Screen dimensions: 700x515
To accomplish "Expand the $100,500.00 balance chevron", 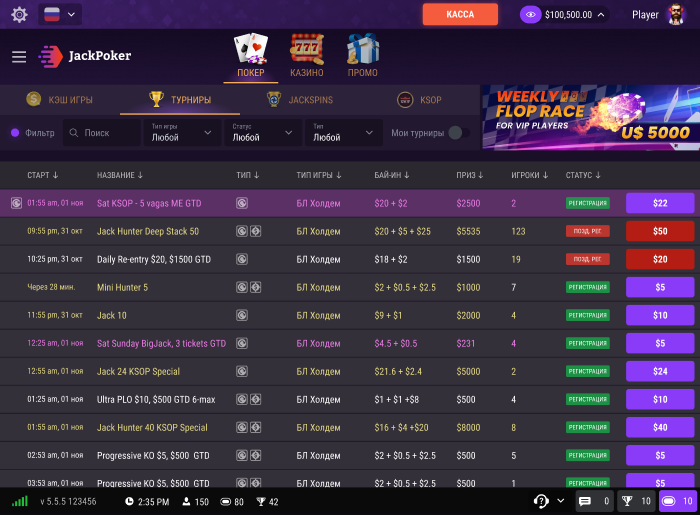I will pos(601,15).
